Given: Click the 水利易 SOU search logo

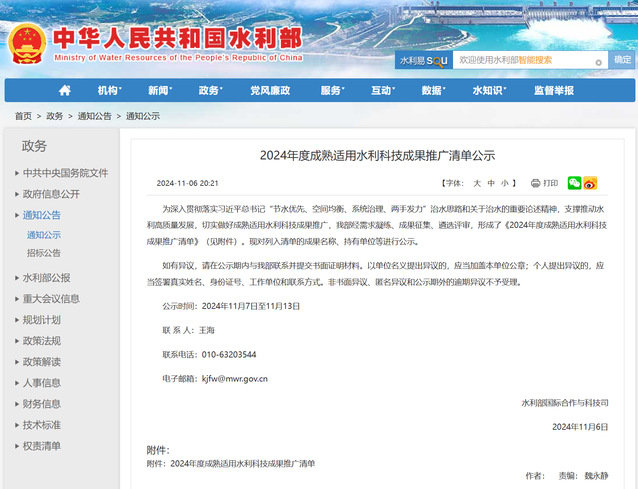Looking at the screenshot, I should [423, 61].
